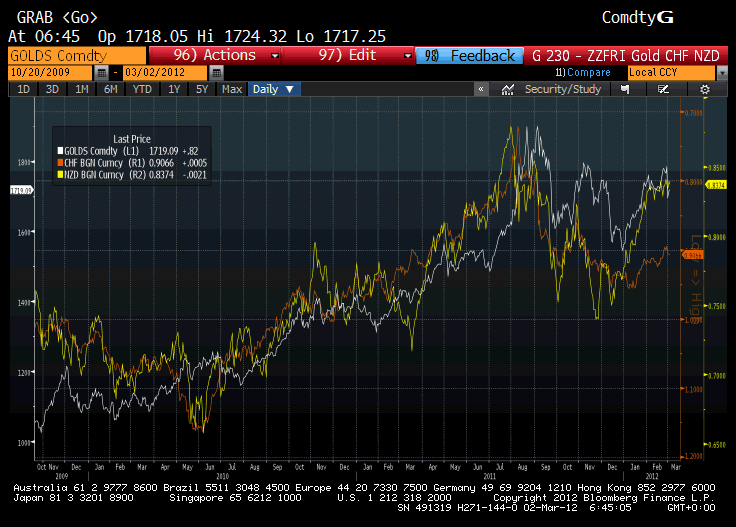The height and width of the screenshot is (527, 736).
Task: Open the Local CCY dropdown arrow
Action: coord(722,73)
